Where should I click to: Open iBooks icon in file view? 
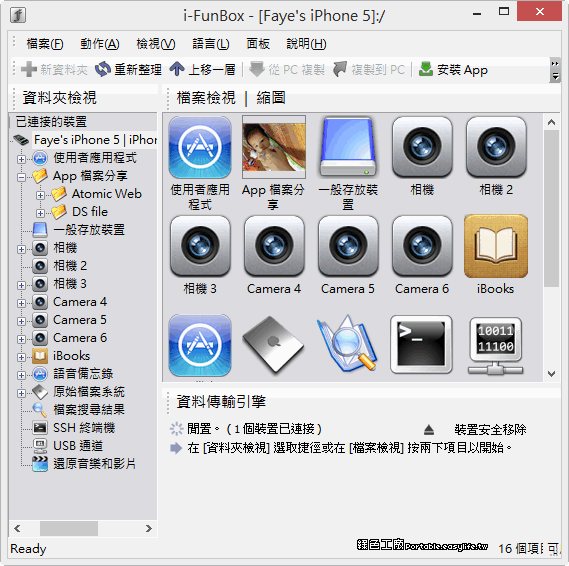coord(496,246)
